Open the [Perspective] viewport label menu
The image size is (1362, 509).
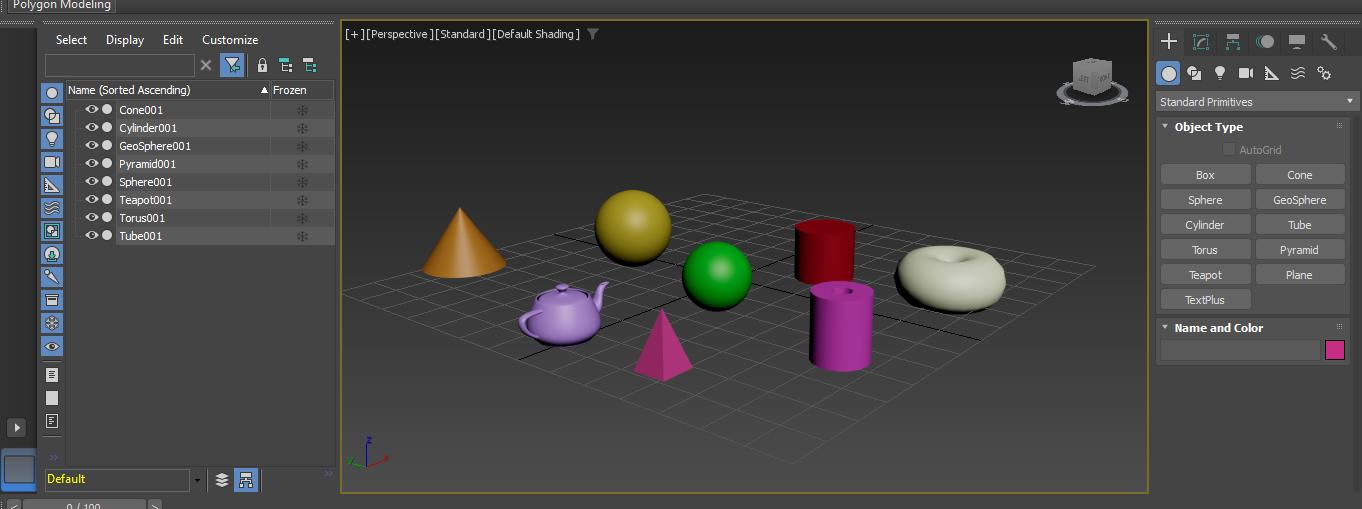tap(400, 34)
